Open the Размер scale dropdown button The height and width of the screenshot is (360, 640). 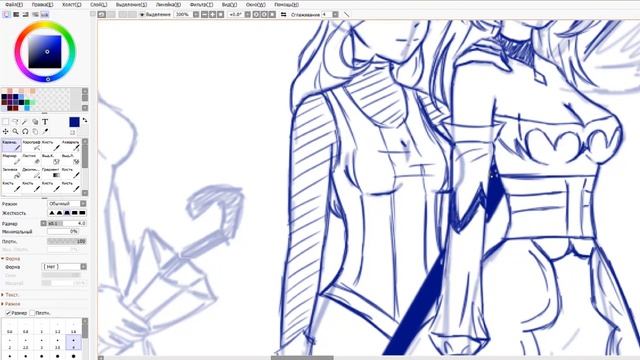coord(44,223)
